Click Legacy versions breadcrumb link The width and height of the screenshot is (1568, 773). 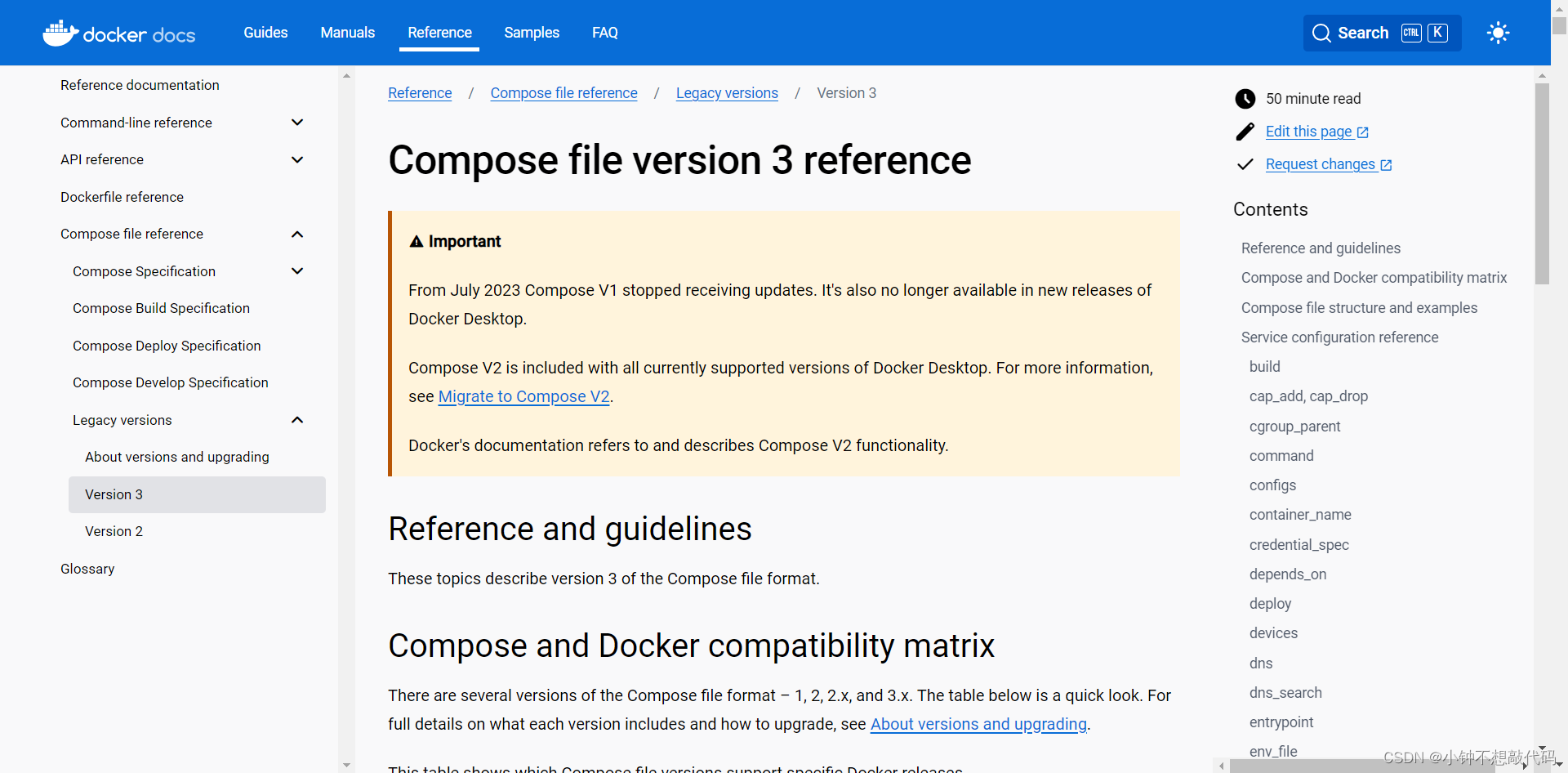(x=727, y=93)
